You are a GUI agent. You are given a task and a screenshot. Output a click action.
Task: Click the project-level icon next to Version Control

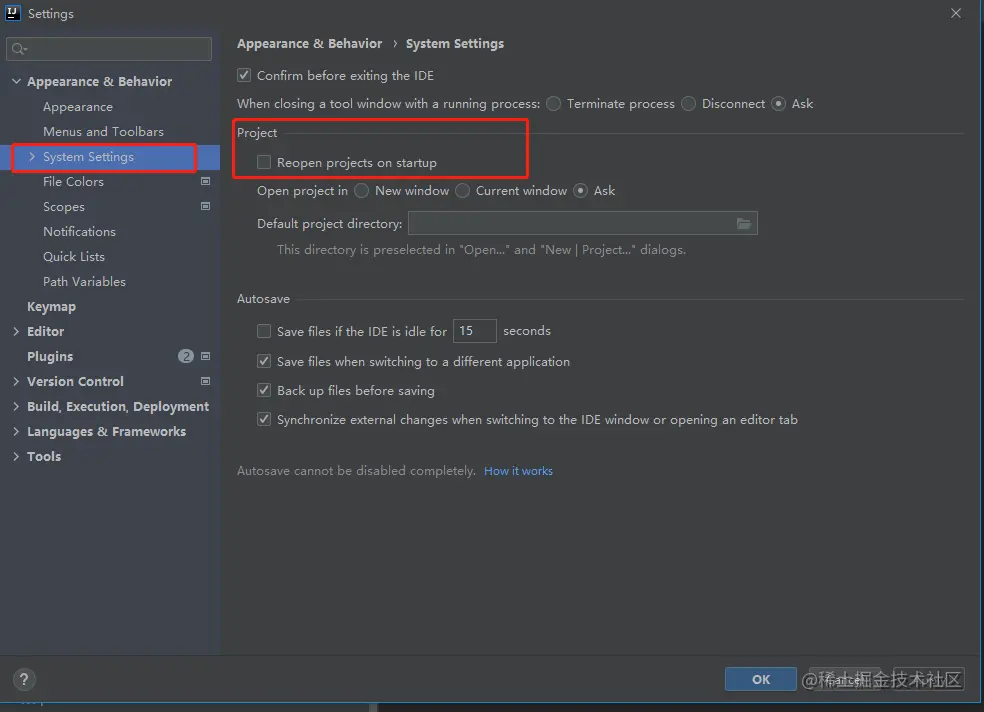[x=205, y=381]
